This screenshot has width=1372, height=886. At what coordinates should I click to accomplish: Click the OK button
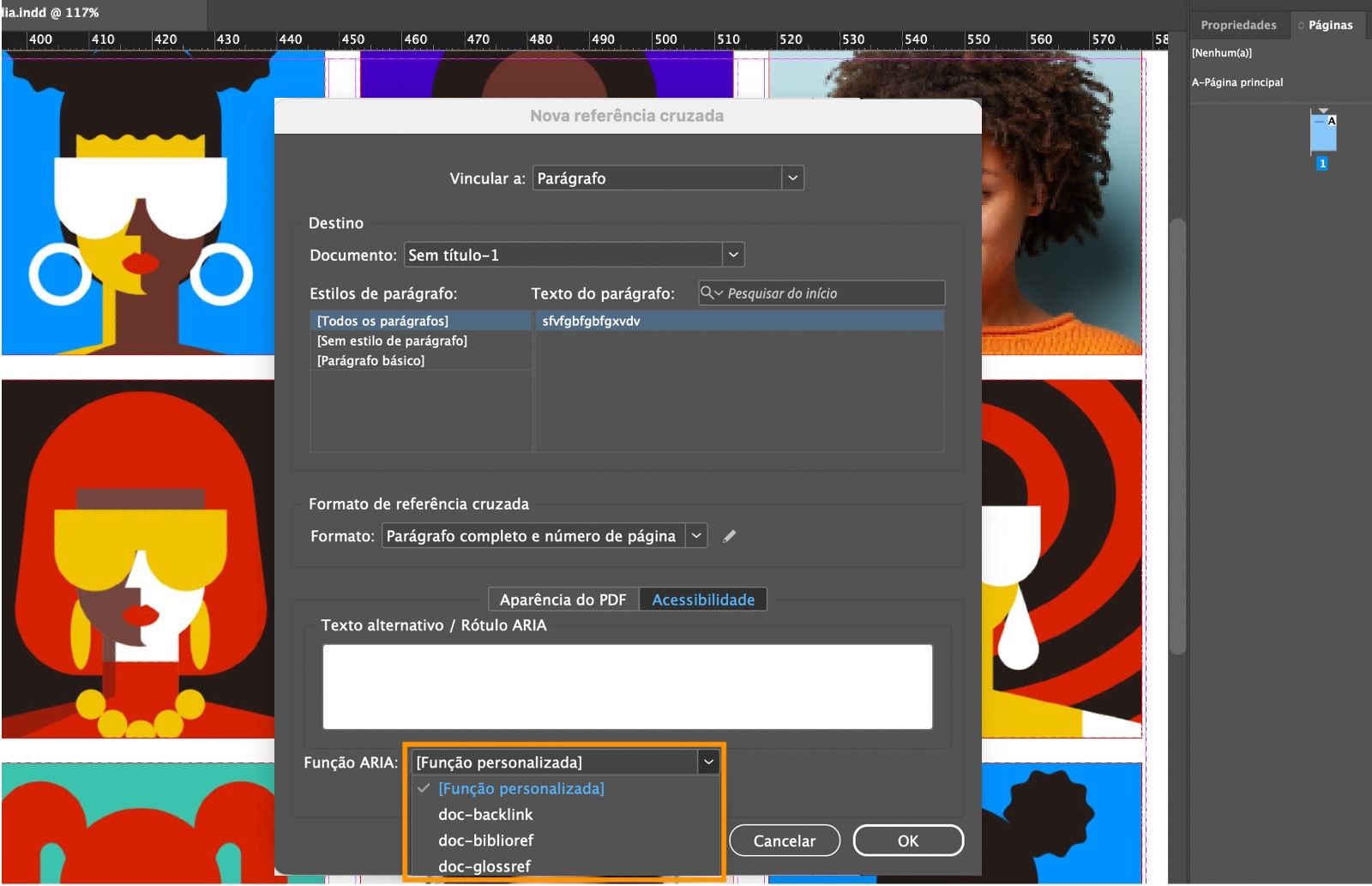(x=908, y=841)
